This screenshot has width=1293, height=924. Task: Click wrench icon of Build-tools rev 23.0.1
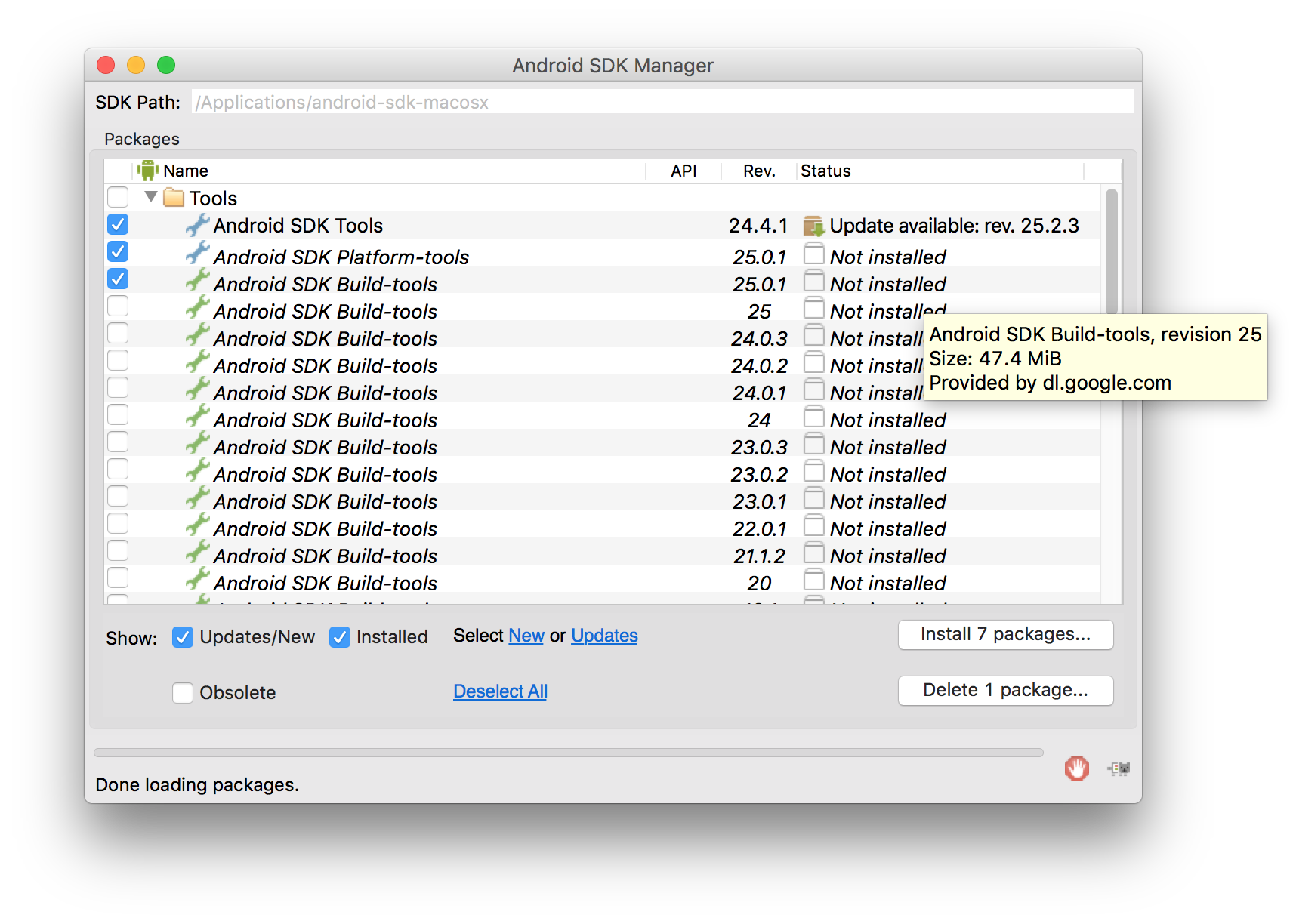(x=197, y=498)
